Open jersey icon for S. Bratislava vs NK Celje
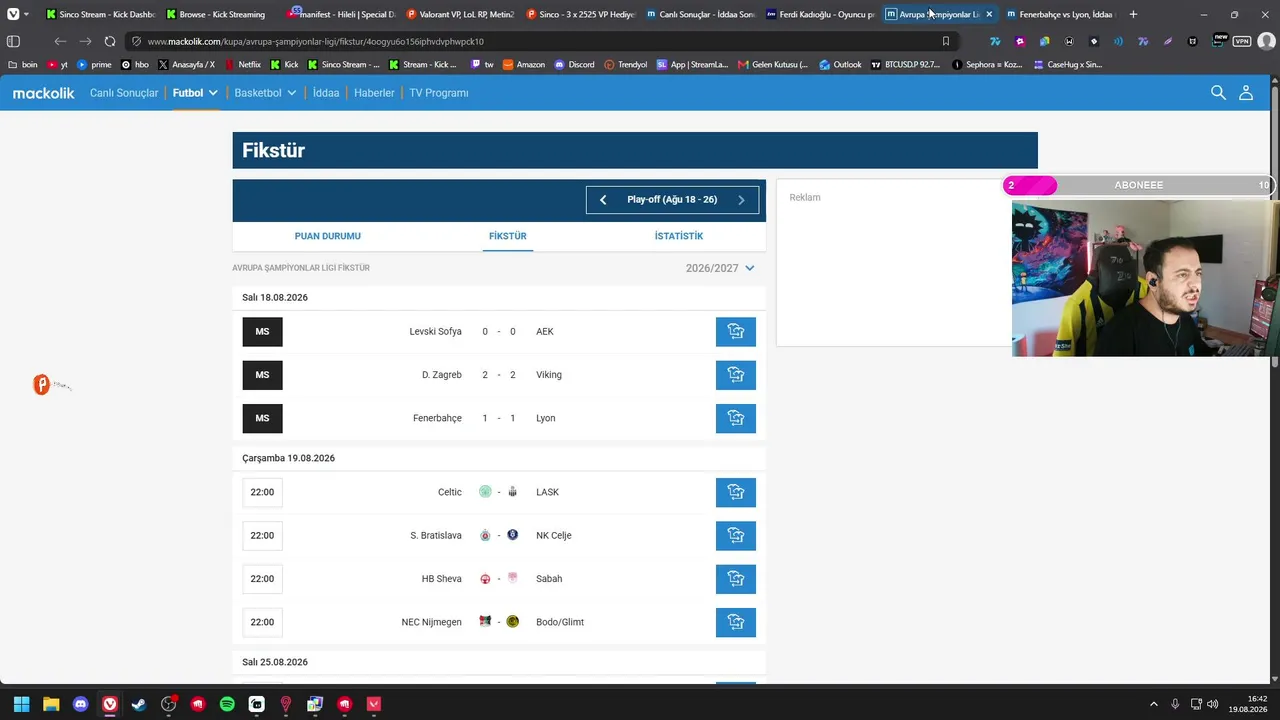Image resolution: width=1280 pixels, height=720 pixels. coord(736,535)
